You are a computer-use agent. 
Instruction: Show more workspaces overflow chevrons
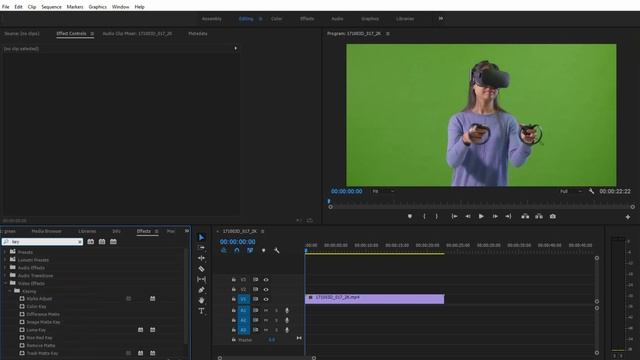441,18
